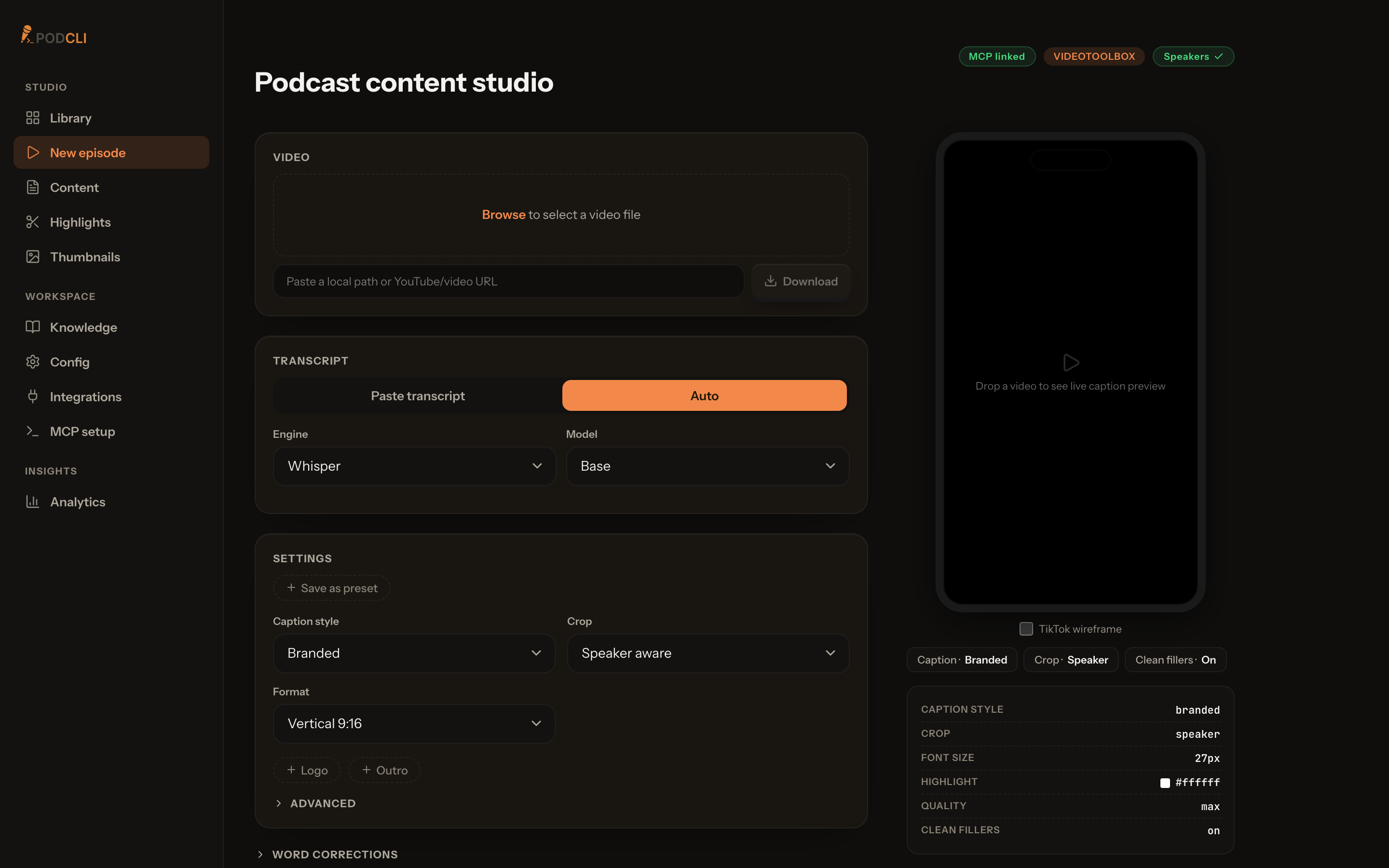Click the video file drop zone
The height and width of the screenshot is (868, 1389).
tap(561, 215)
